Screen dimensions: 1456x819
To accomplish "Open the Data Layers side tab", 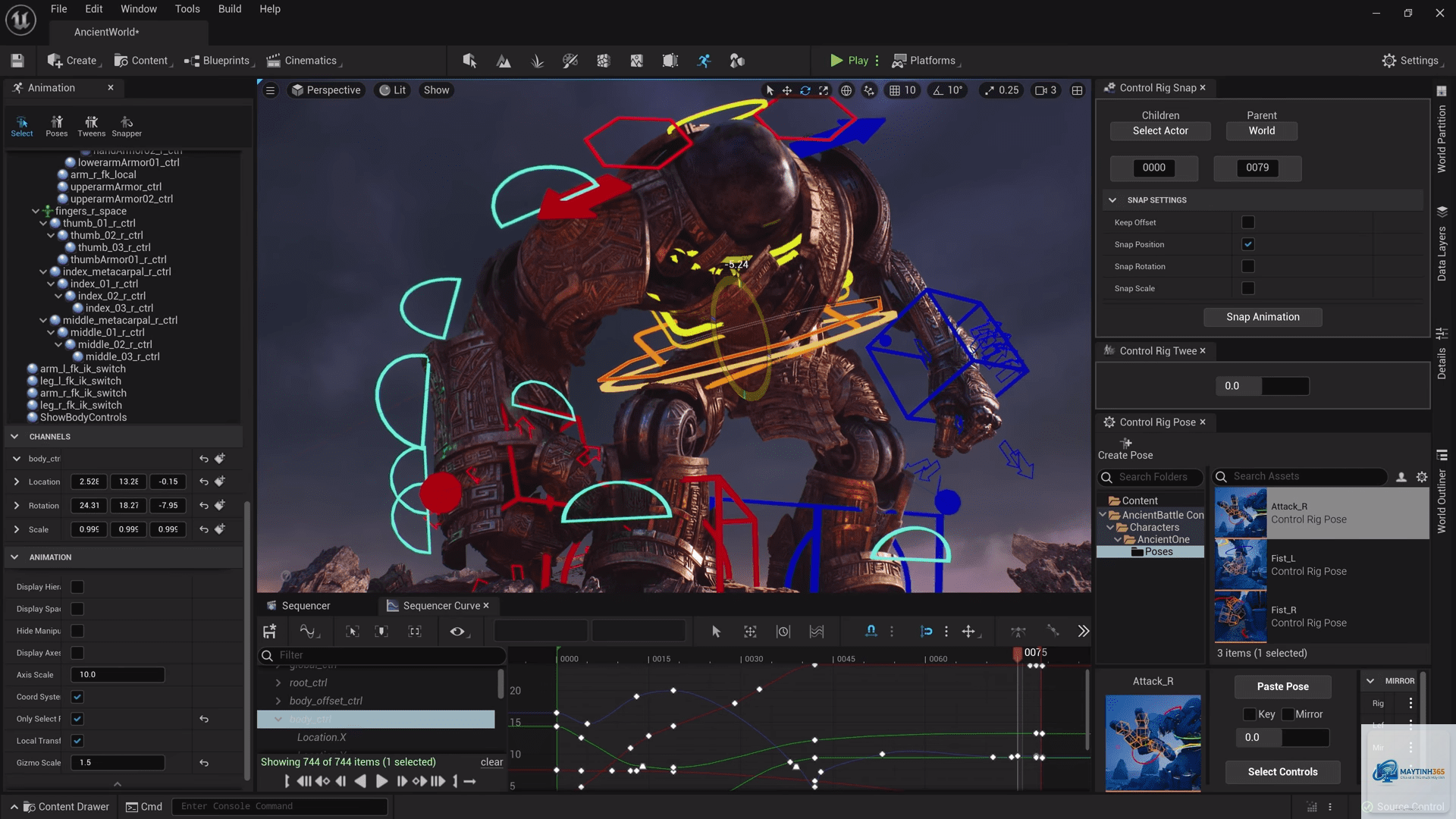I will 1442,244.
